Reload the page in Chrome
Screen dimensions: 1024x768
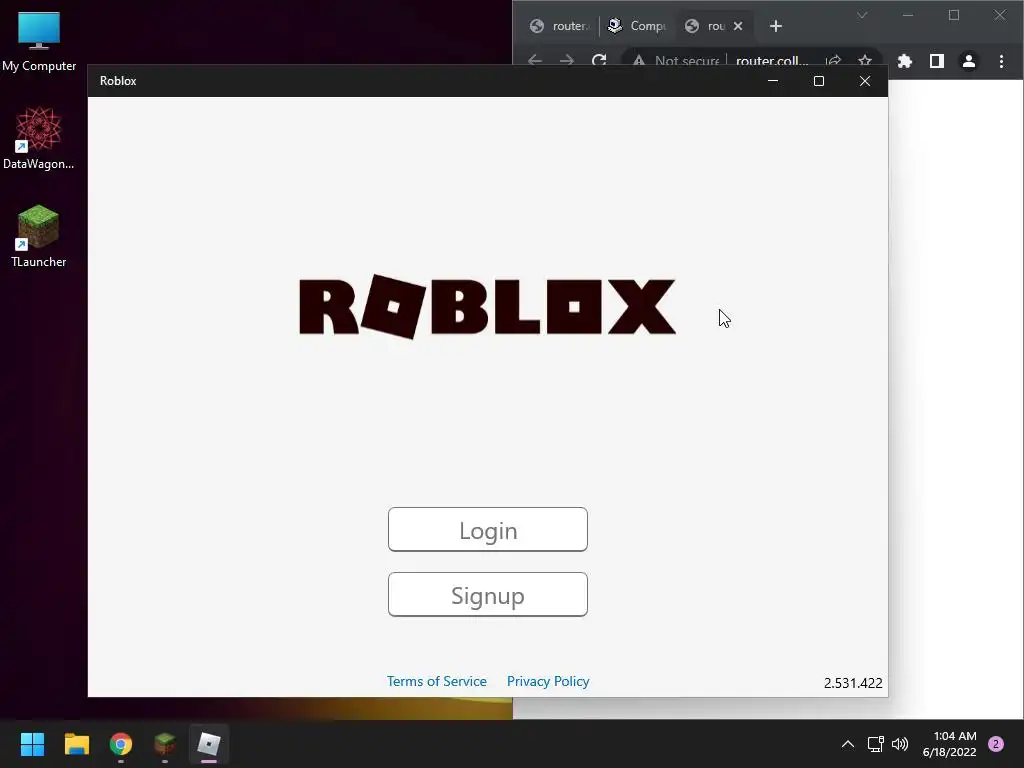599,61
